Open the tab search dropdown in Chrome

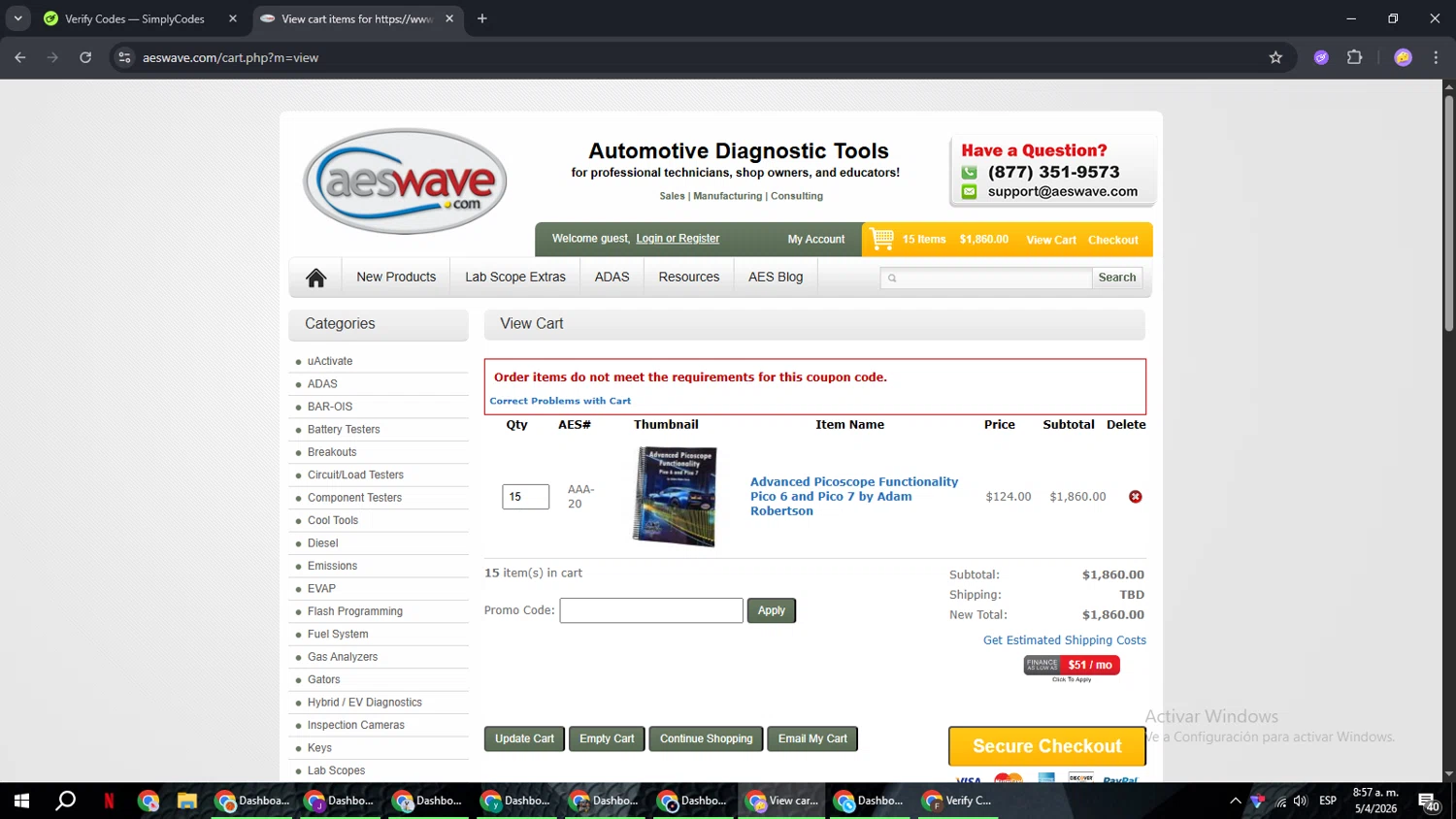click(17, 18)
